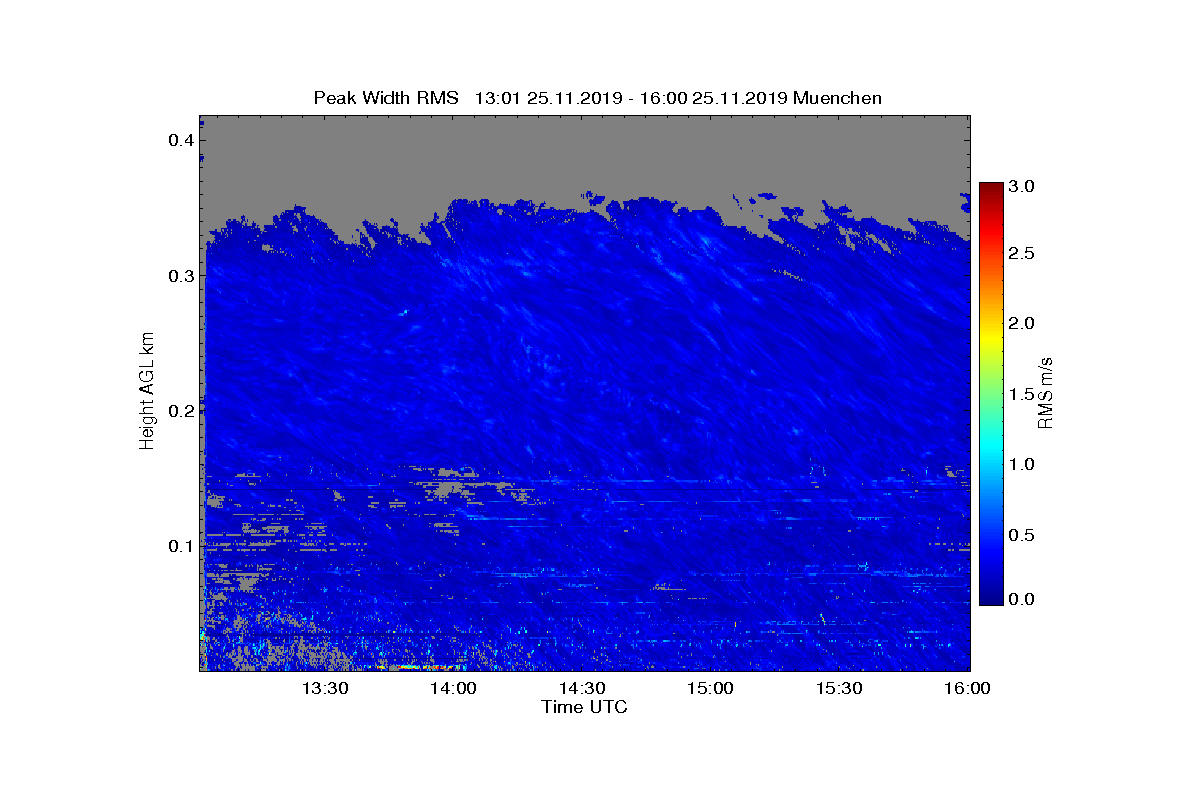Click the 'Height AGL km' axis title
1200x800 pixels.
(x=147, y=393)
